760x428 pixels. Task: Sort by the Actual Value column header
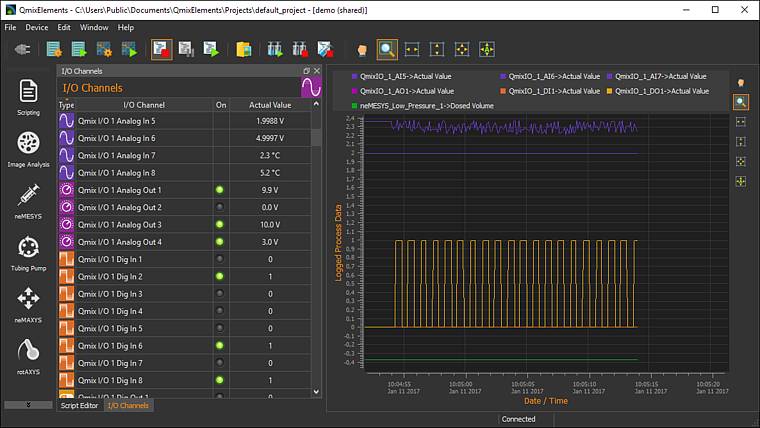(x=270, y=105)
